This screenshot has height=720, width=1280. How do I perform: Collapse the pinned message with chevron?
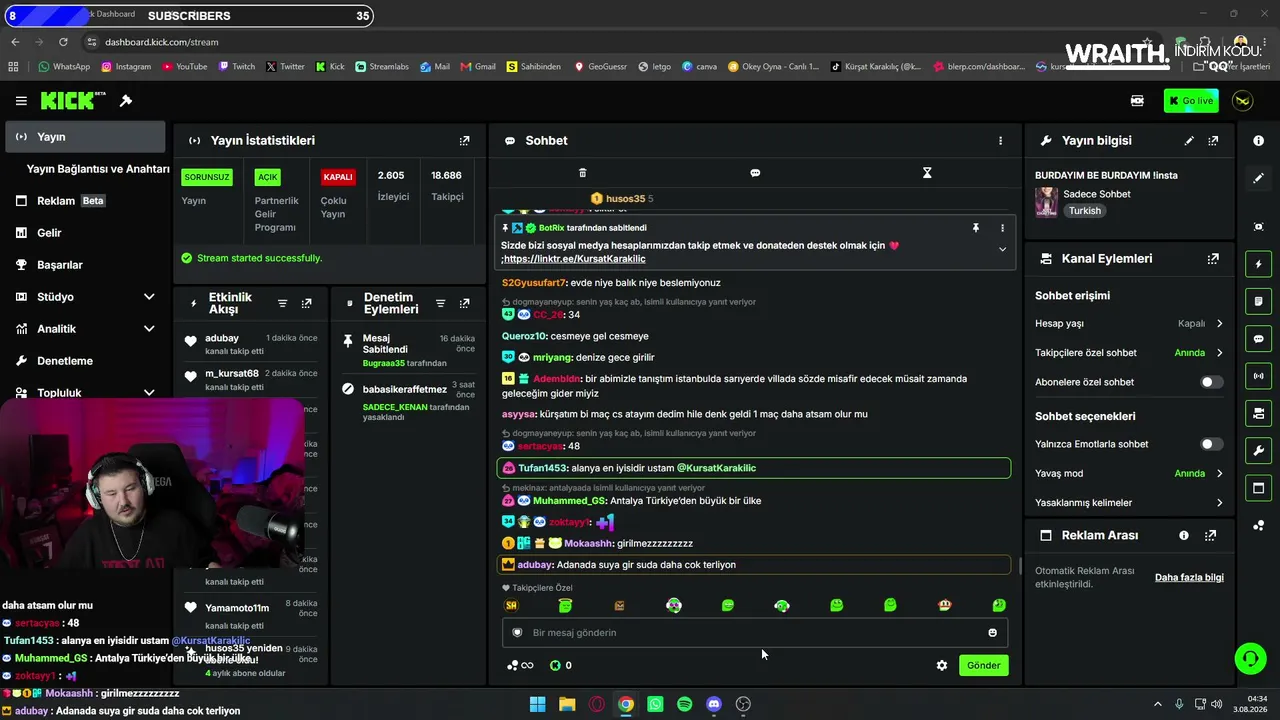point(1002,249)
